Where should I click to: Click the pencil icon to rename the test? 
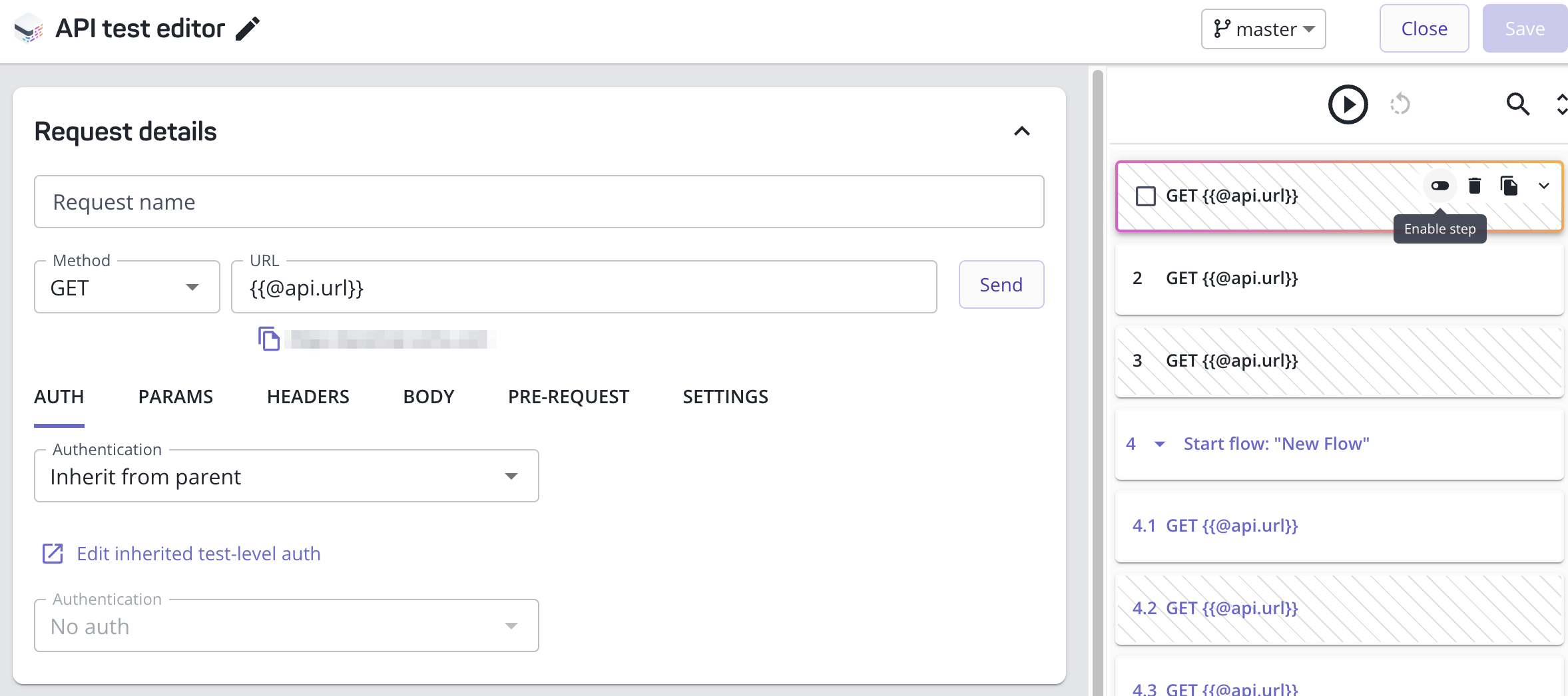pos(248,29)
